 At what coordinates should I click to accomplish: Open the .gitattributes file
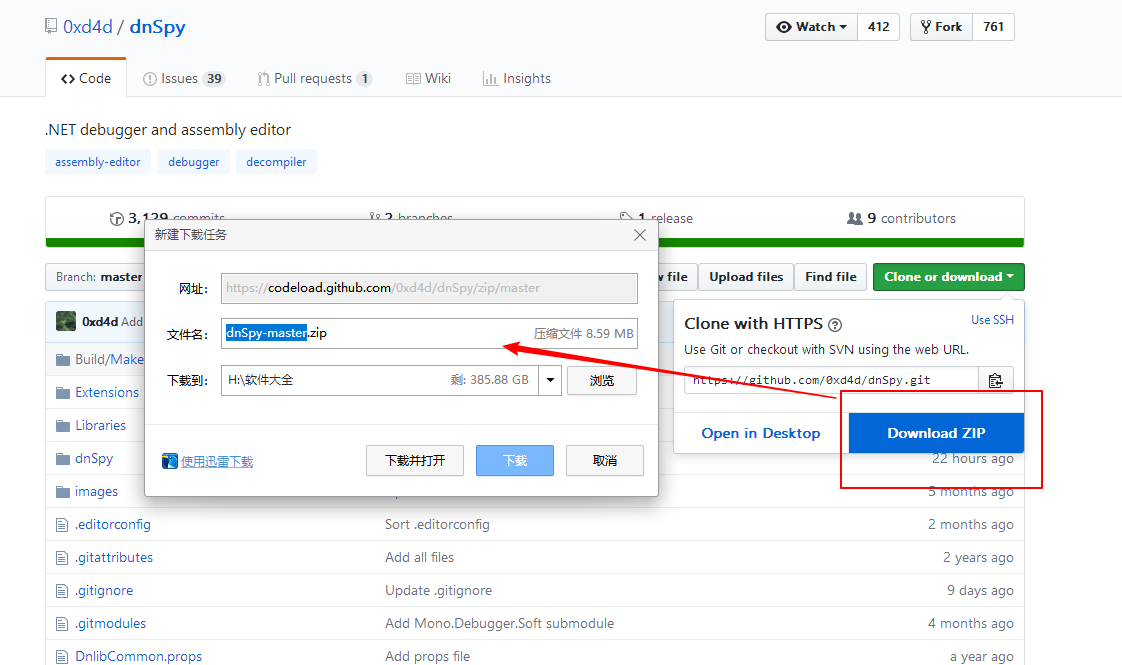[x=114, y=558]
